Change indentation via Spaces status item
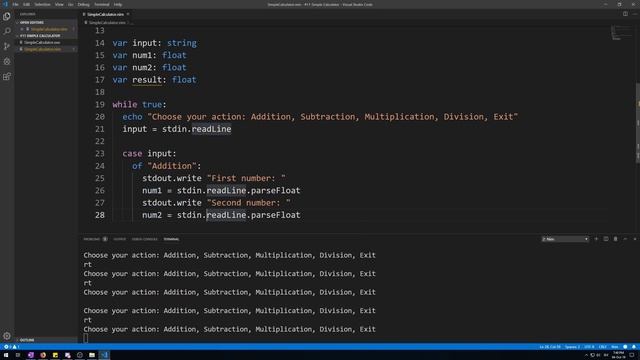The image size is (640, 360). tap(572, 347)
